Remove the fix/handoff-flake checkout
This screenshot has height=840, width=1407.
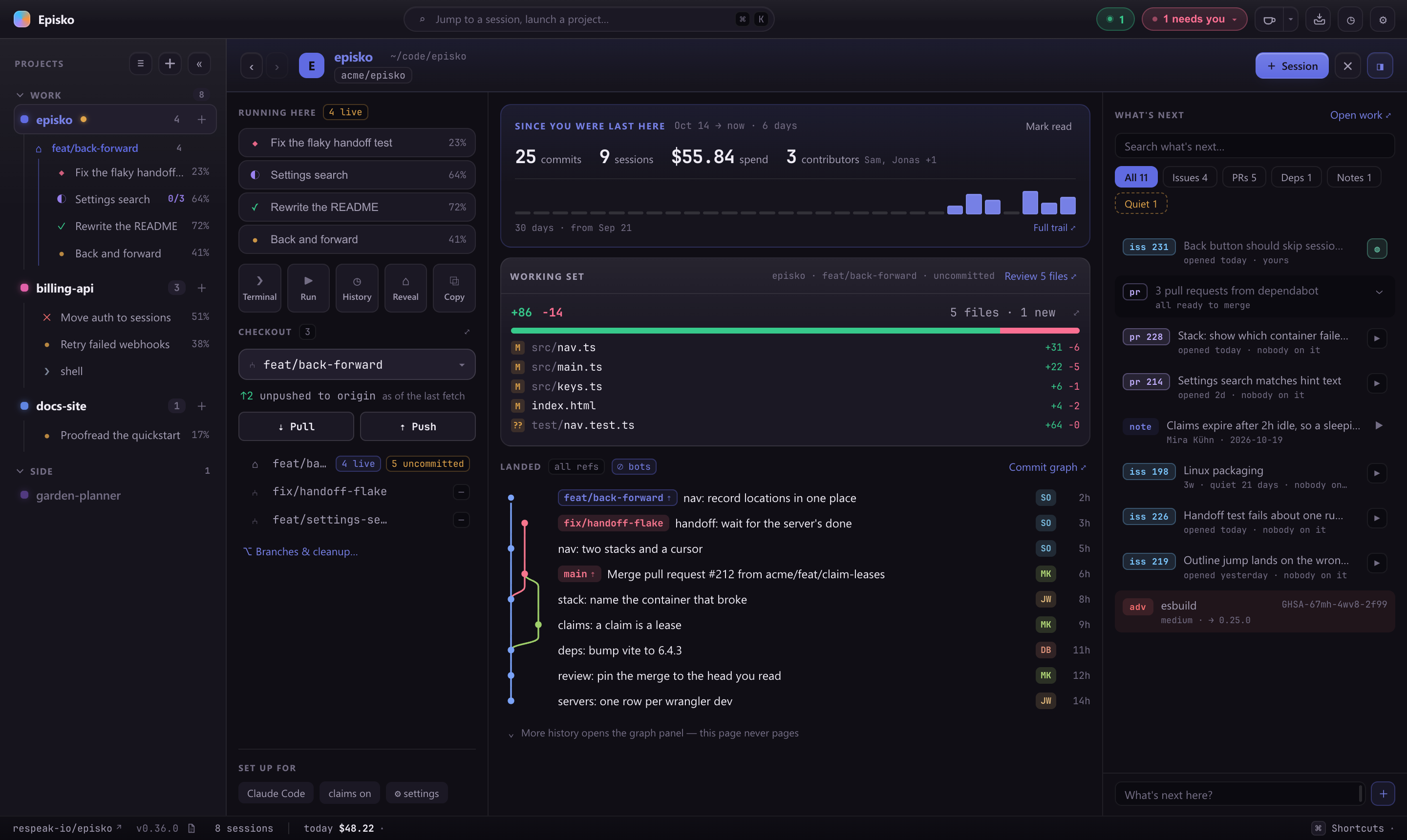click(461, 492)
